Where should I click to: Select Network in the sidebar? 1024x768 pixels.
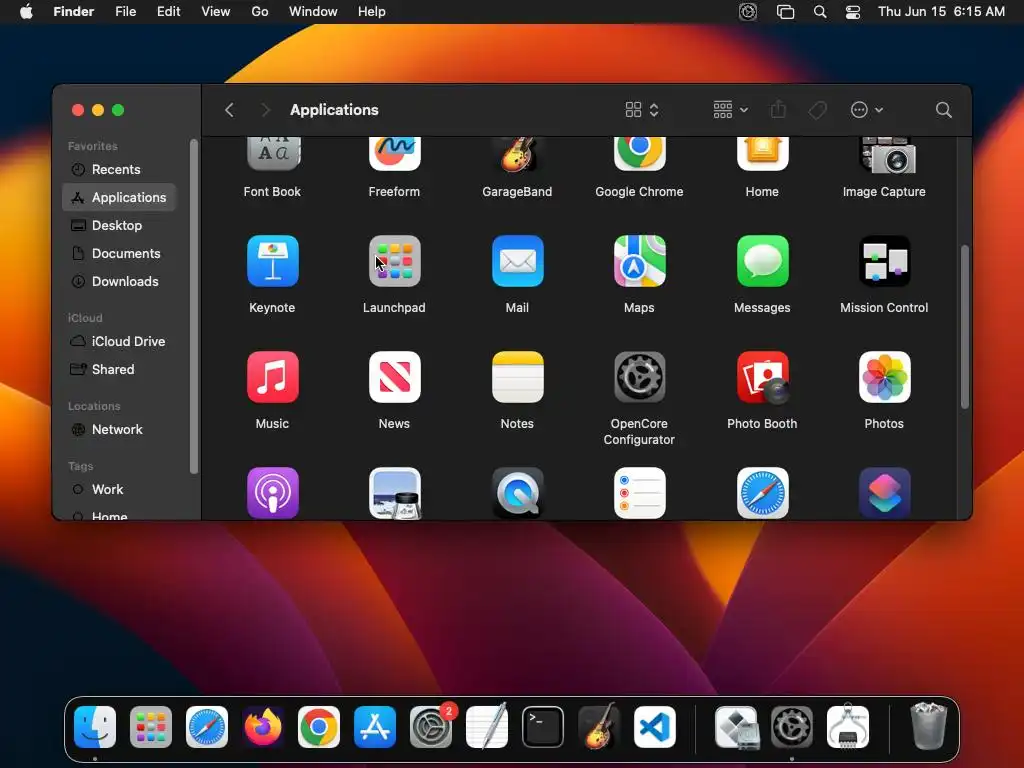point(119,430)
